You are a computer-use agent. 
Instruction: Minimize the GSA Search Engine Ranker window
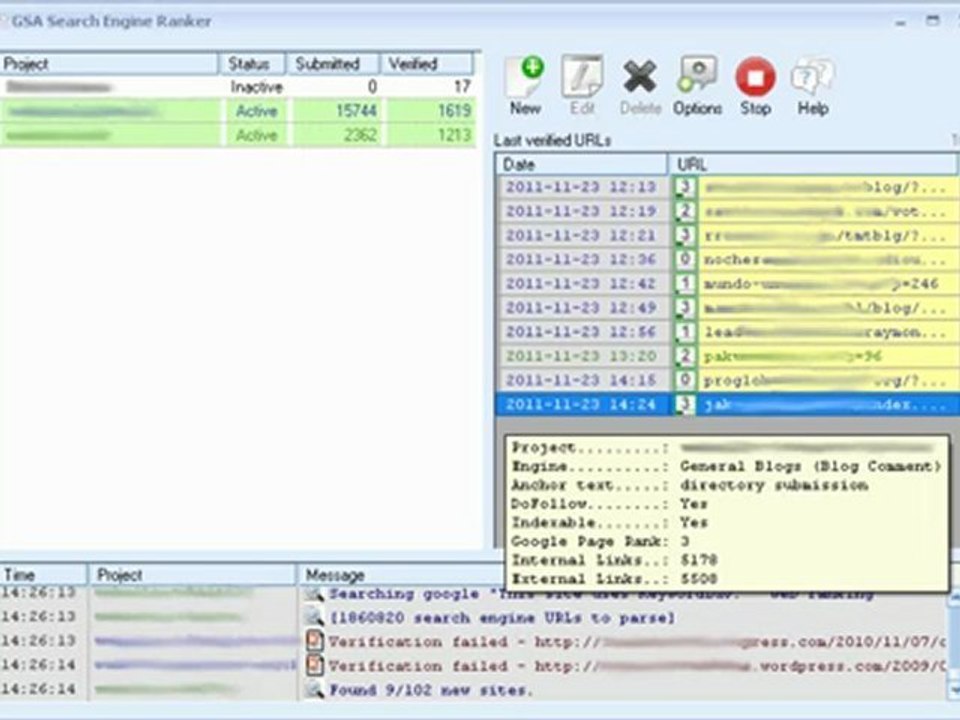coord(900,23)
